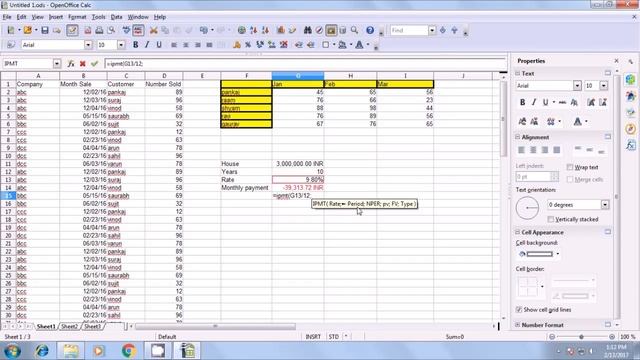
Task: Toggle Show cell grid lines checkbox
Action: point(519,309)
